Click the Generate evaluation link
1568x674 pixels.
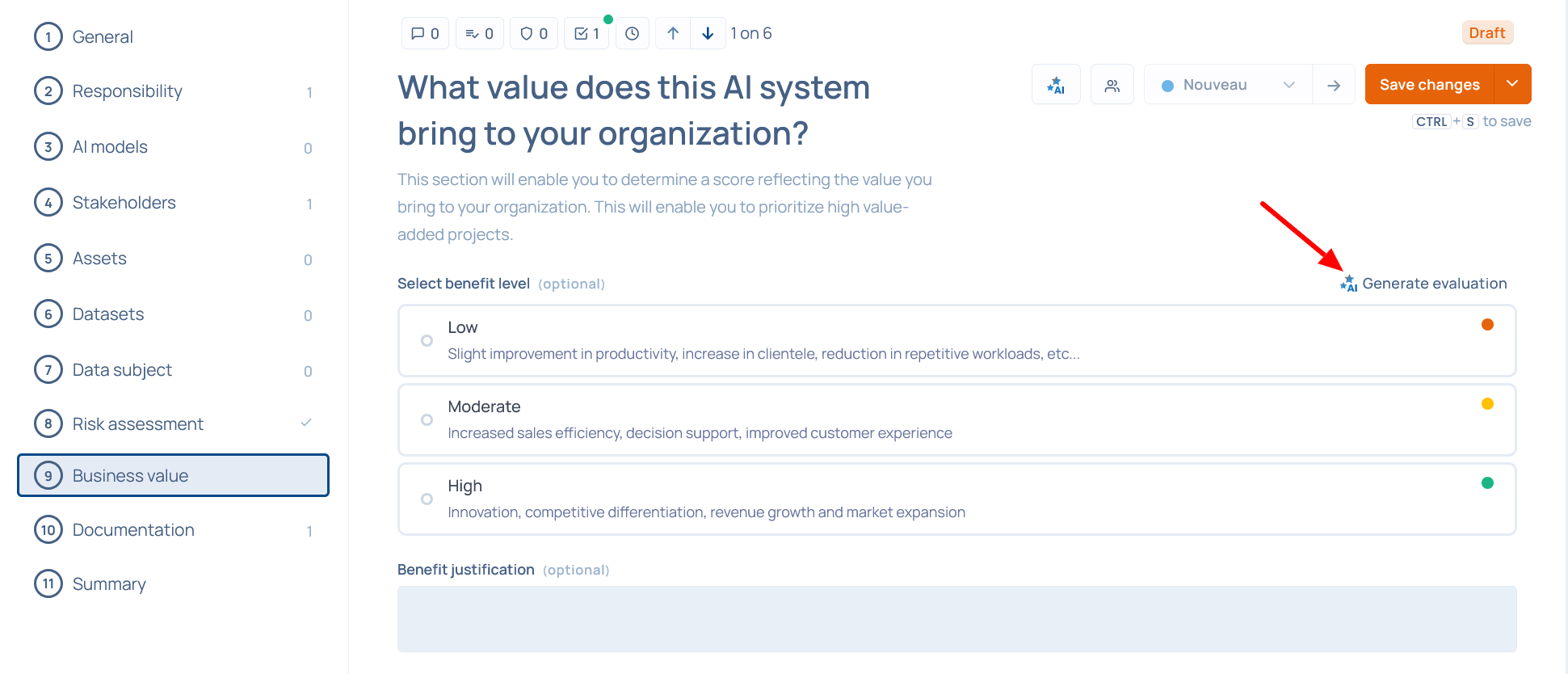click(x=1424, y=284)
